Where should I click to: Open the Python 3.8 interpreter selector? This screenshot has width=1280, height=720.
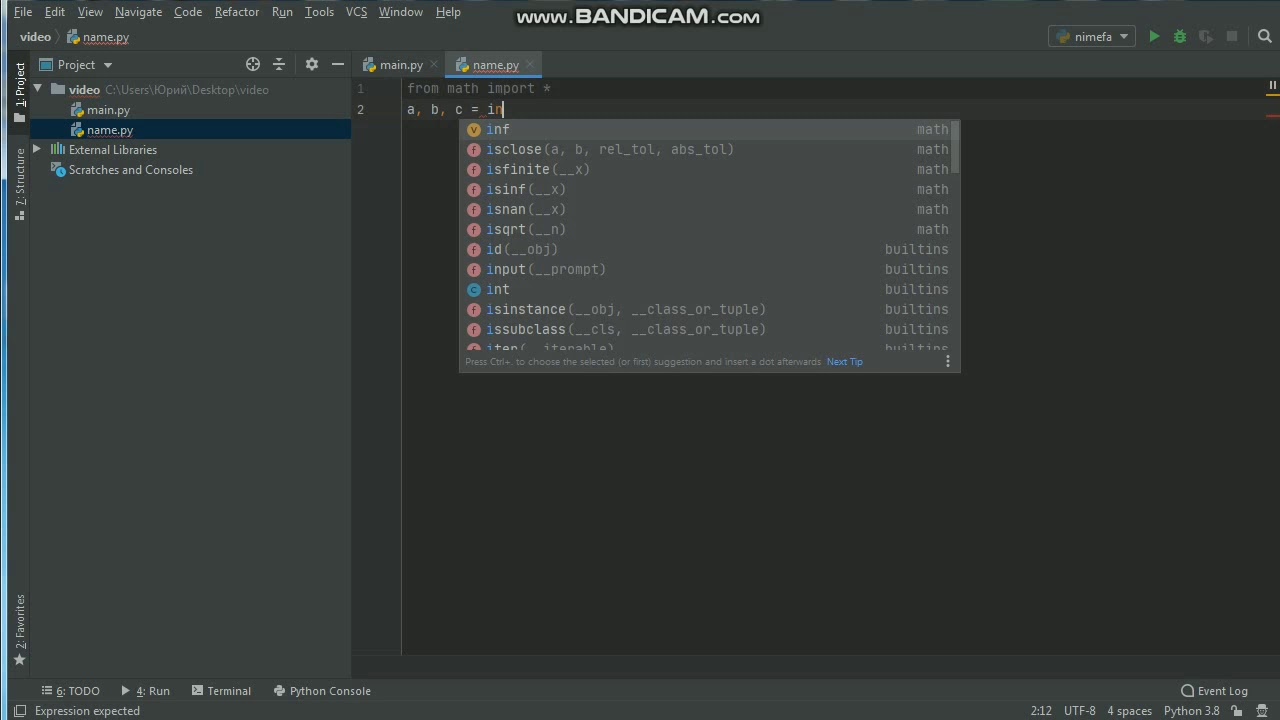(1191, 711)
